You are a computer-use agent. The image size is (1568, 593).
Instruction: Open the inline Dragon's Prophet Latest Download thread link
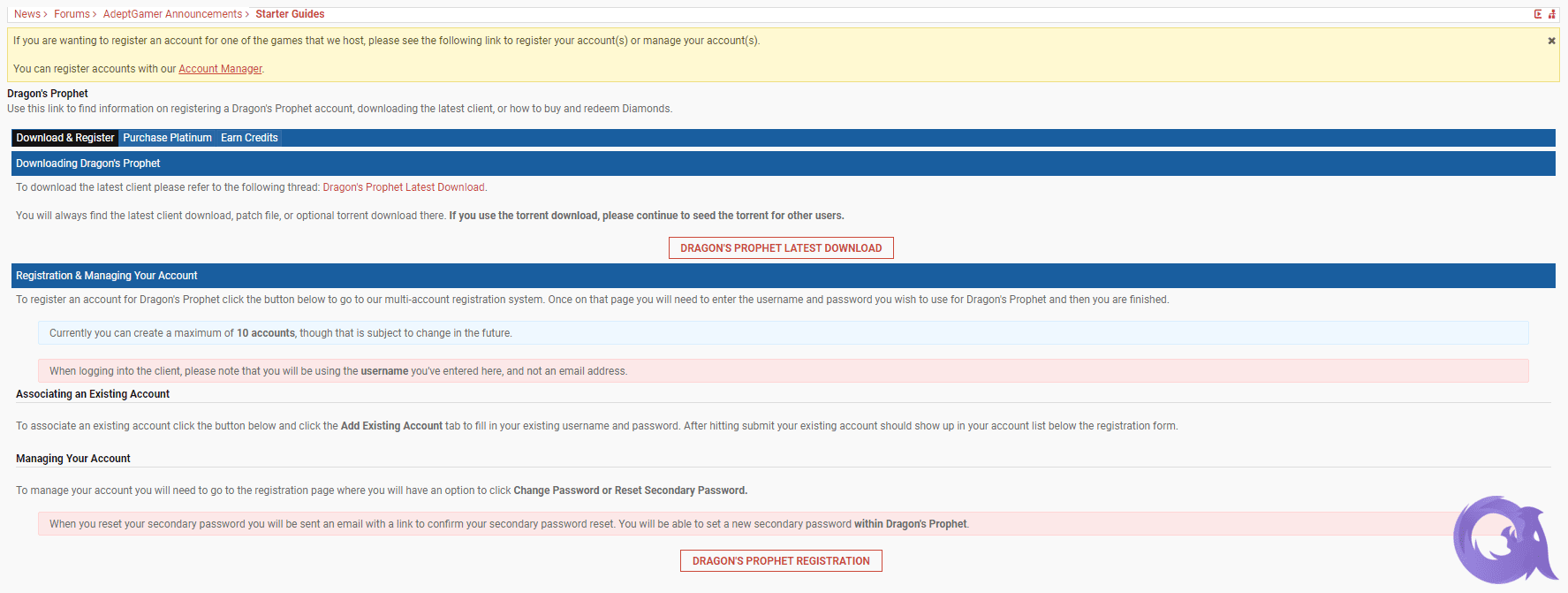404,187
